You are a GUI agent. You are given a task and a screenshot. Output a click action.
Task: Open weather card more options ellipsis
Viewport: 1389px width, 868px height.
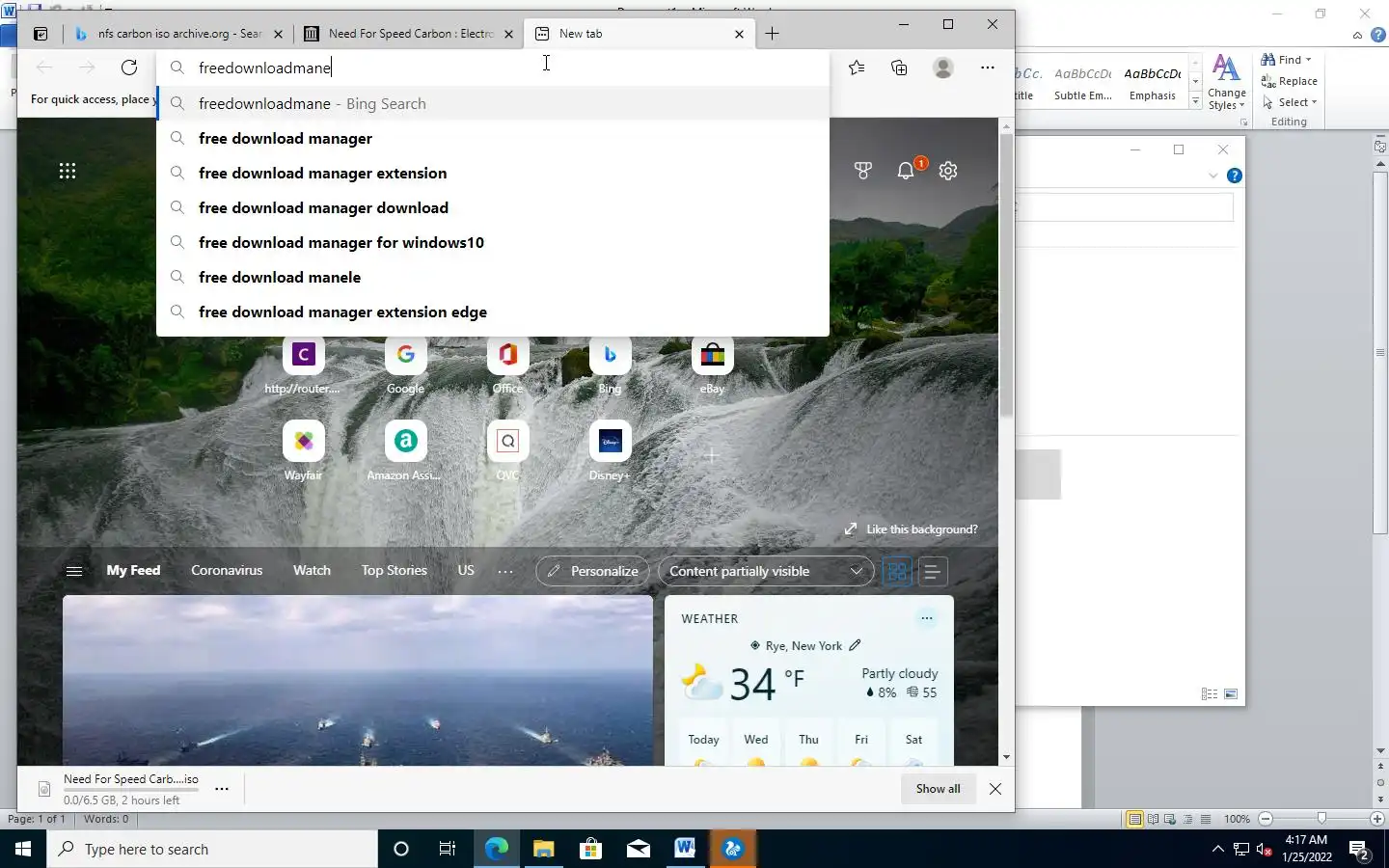[x=927, y=618]
